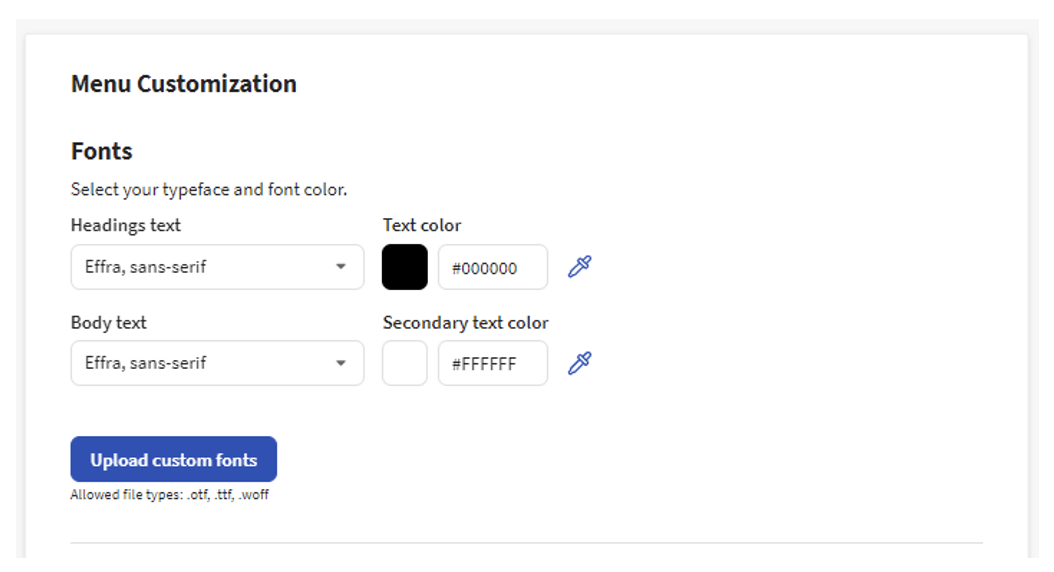Click the Body text font value field
Screen dimensions: 1054x572
coord(200,363)
